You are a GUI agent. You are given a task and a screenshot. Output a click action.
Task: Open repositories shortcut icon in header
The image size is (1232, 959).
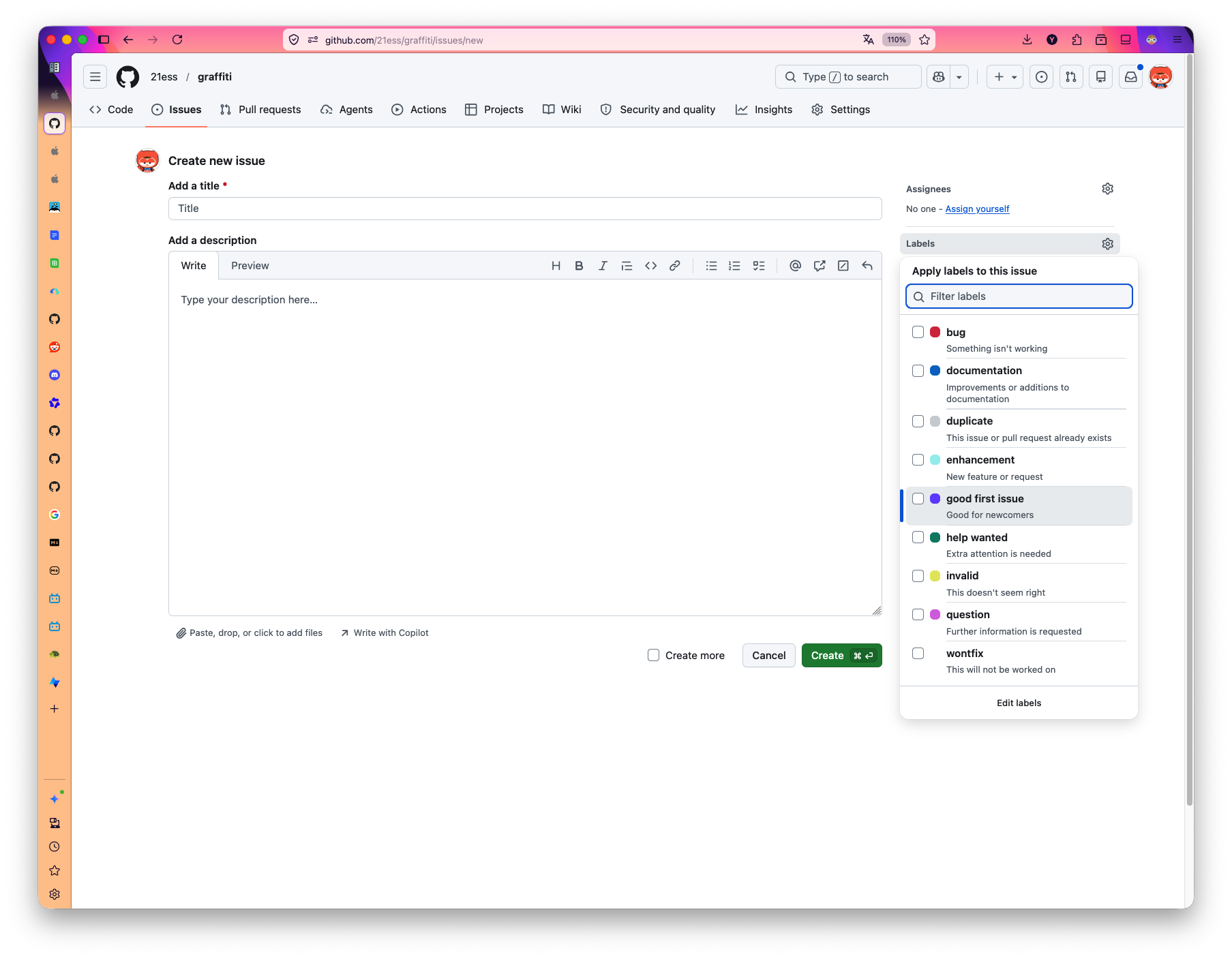[1101, 77]
